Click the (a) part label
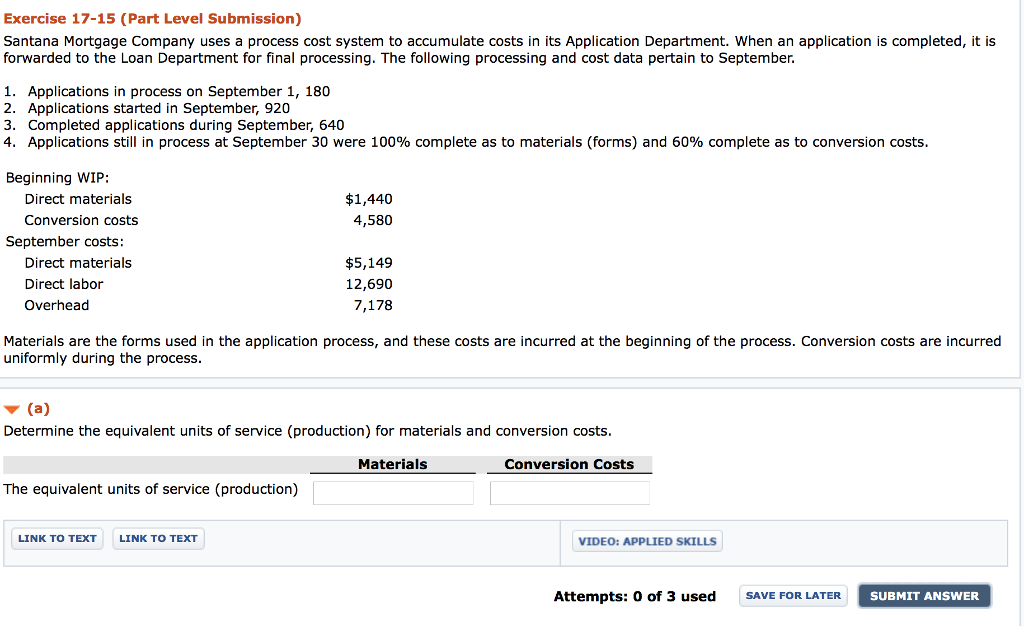The height and width of the screenshot is (626, 1024). pos(39,409)
